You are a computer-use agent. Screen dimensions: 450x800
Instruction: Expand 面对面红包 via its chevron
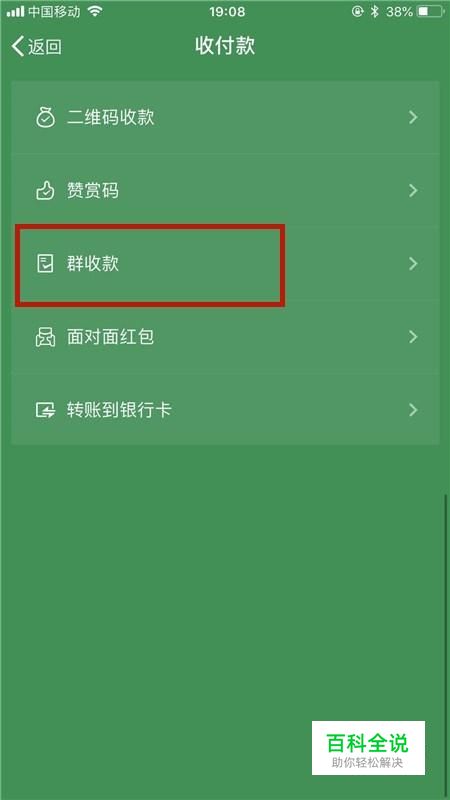pyautogui.click(x=413, y=337)
